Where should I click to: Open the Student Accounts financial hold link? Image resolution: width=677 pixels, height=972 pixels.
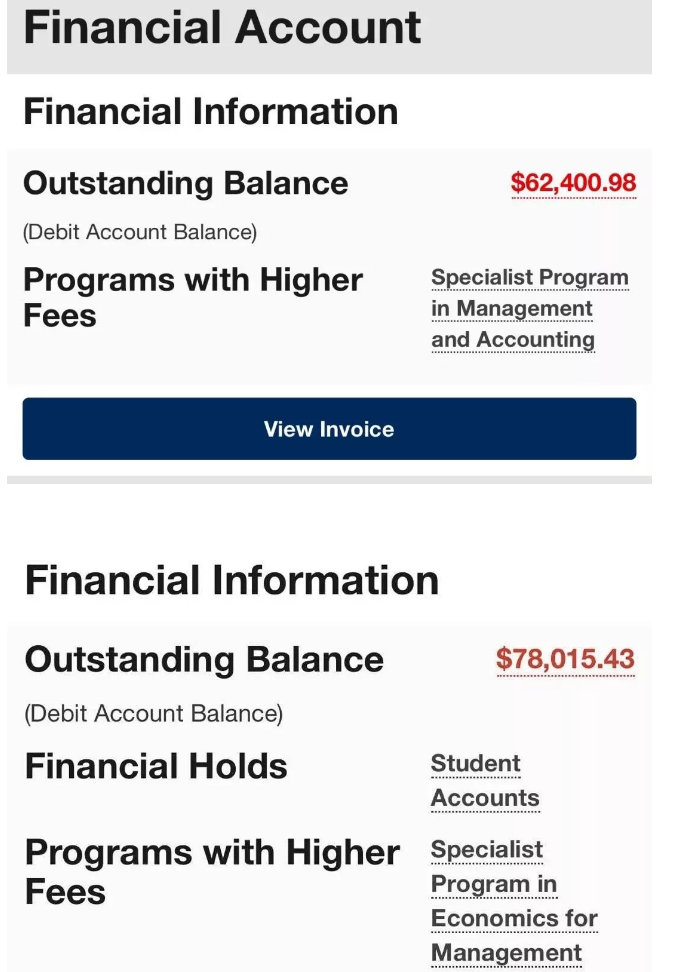[485, 781]
